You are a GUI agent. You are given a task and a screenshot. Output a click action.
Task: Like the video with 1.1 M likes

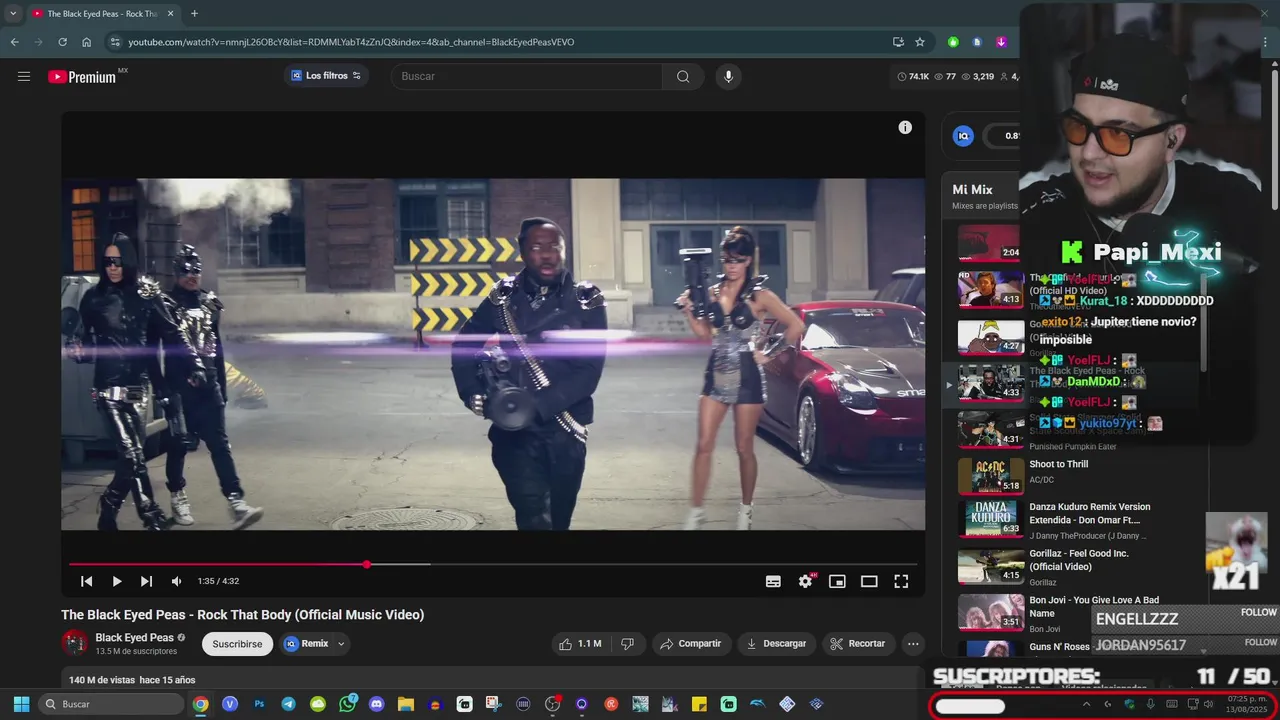click(x=580, y=644)
